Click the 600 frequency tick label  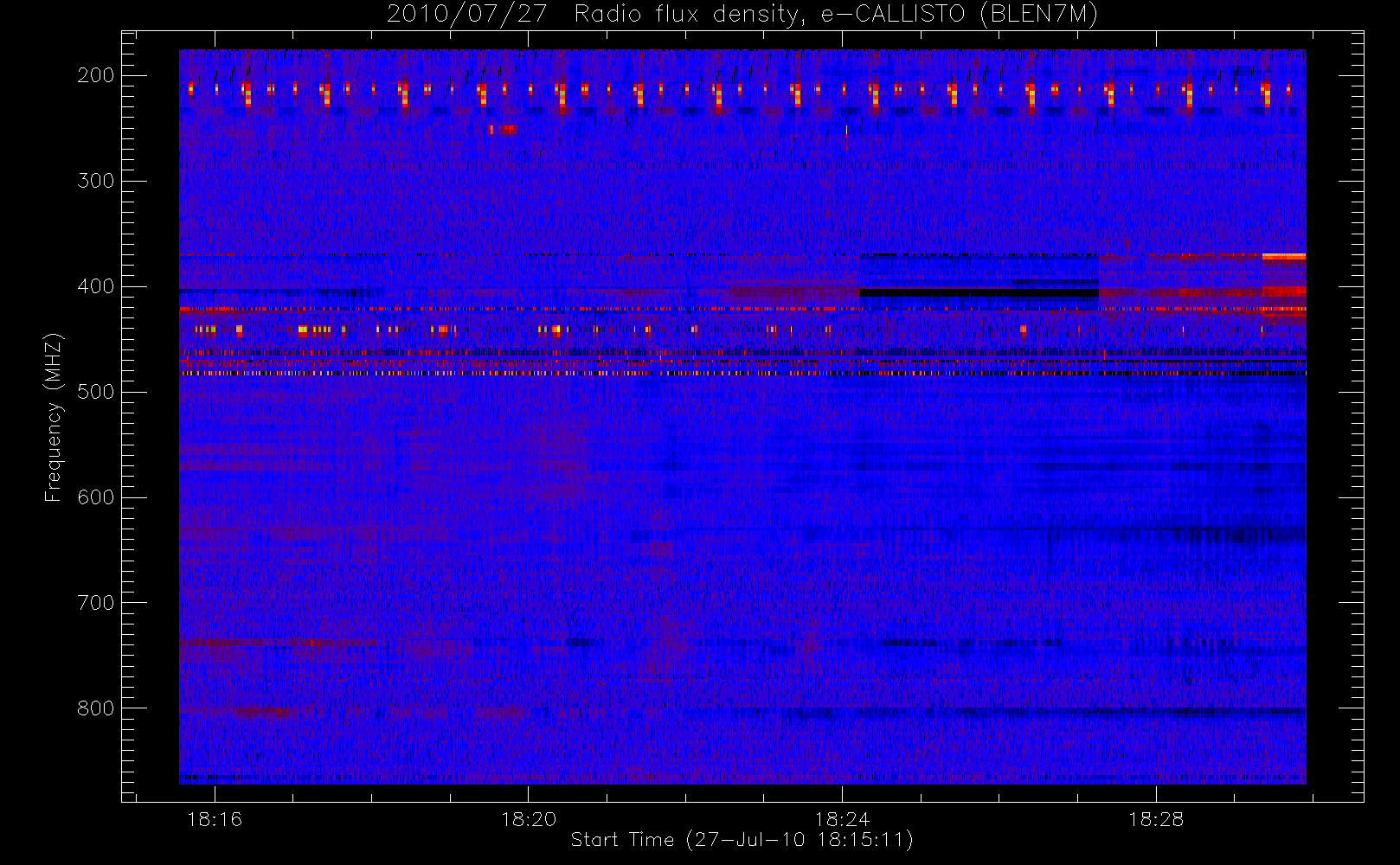click(96, 497)
